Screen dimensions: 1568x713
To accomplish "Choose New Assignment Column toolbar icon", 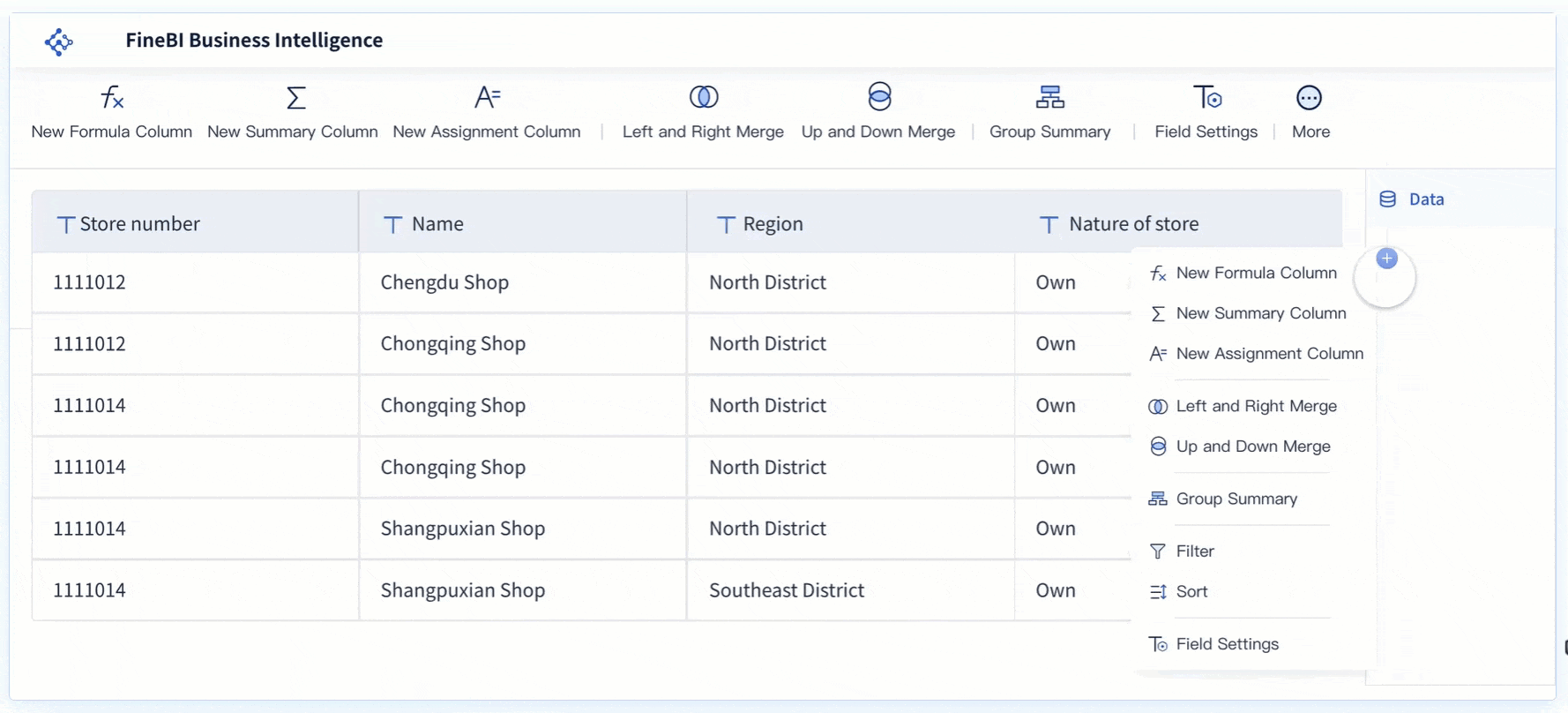I will 487,98.
